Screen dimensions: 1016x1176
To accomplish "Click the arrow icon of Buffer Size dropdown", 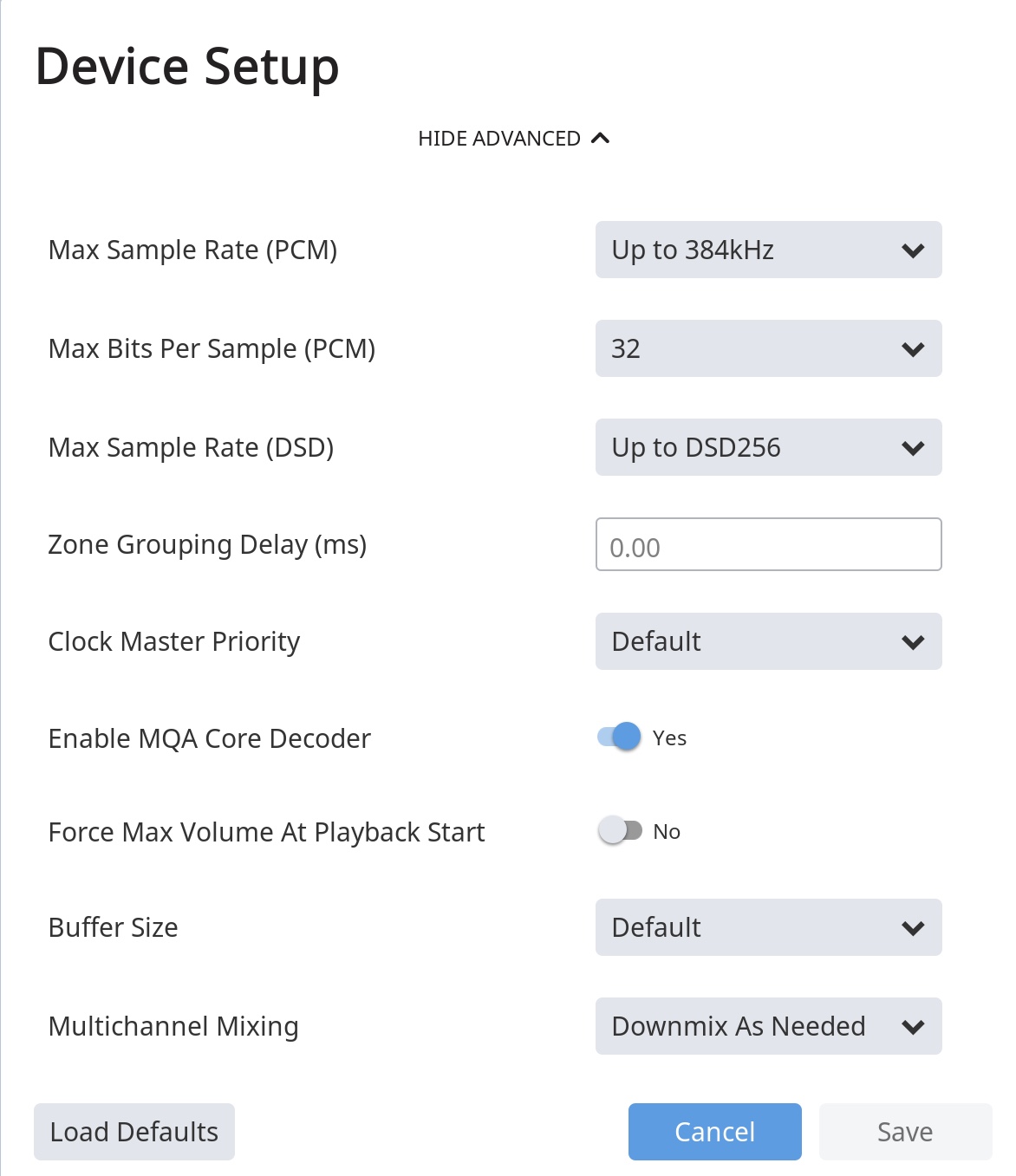I will click(x=913, y=928).
